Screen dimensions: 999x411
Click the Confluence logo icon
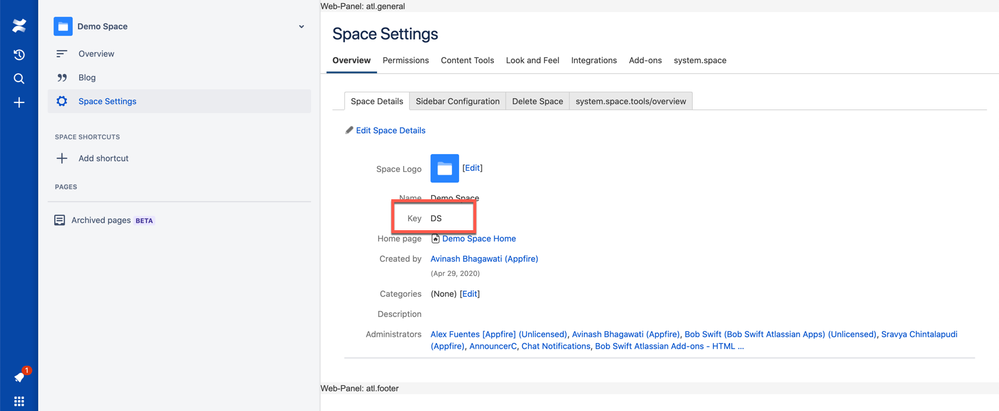tap(19, 29)
